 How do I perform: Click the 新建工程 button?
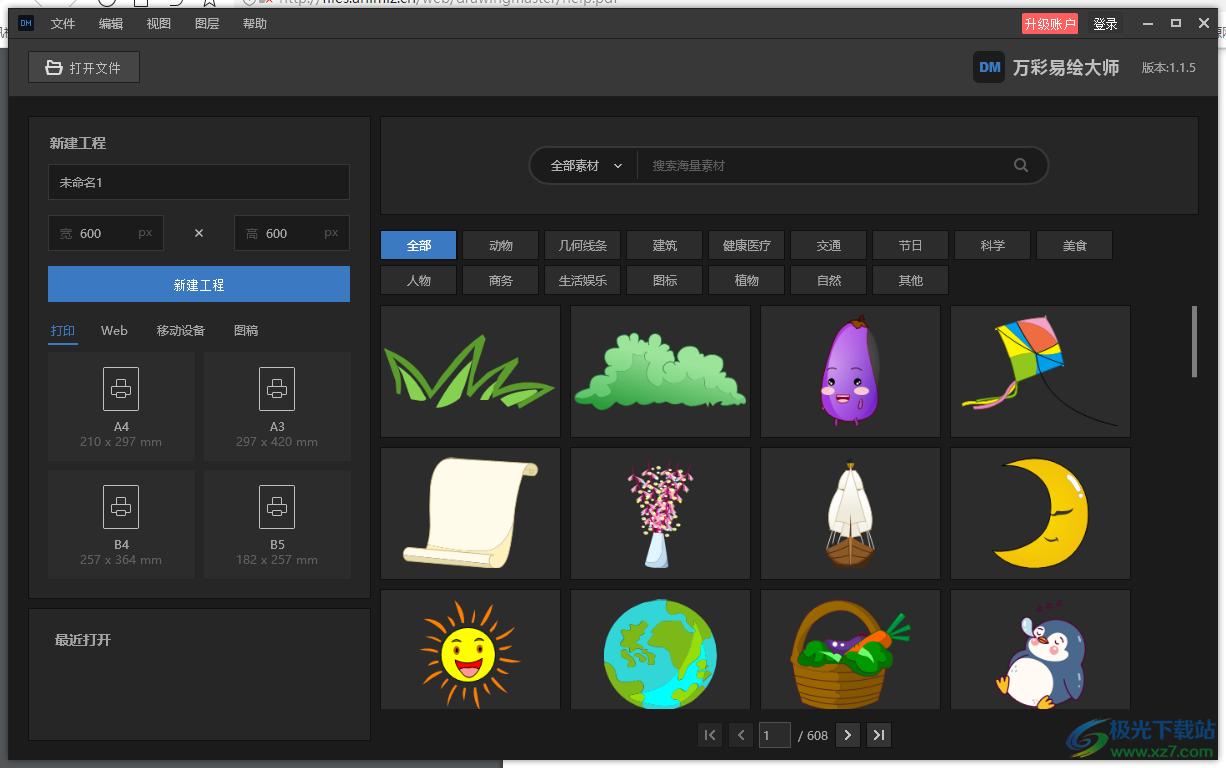tap(199, 285)
